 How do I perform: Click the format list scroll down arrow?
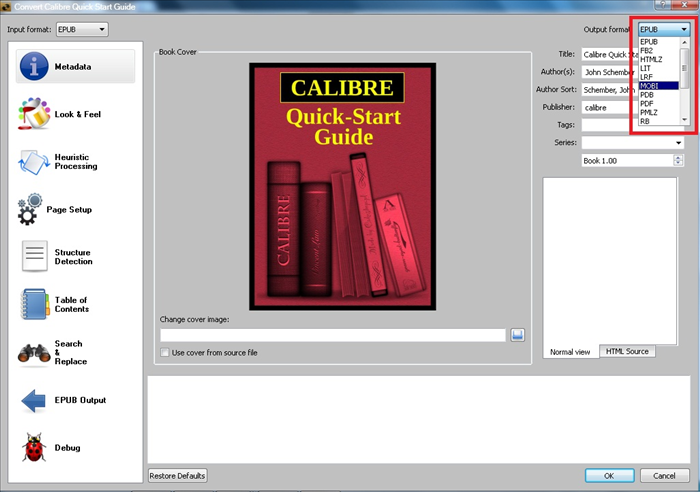pos(684,120)
